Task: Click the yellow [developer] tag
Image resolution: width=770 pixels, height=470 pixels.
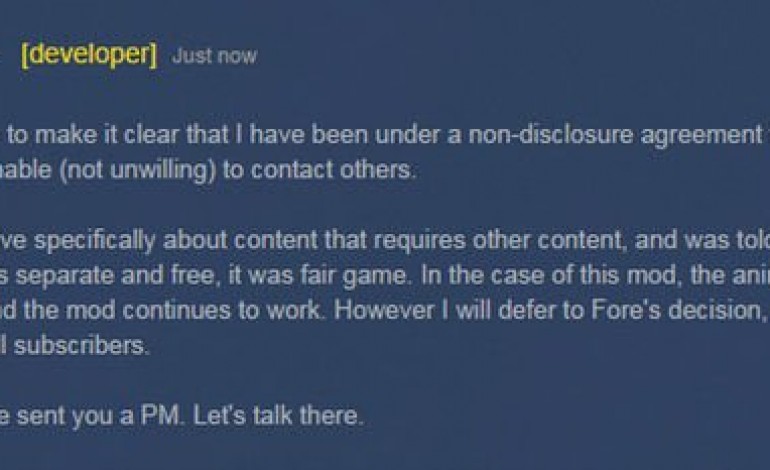Action: coord(88,56)
